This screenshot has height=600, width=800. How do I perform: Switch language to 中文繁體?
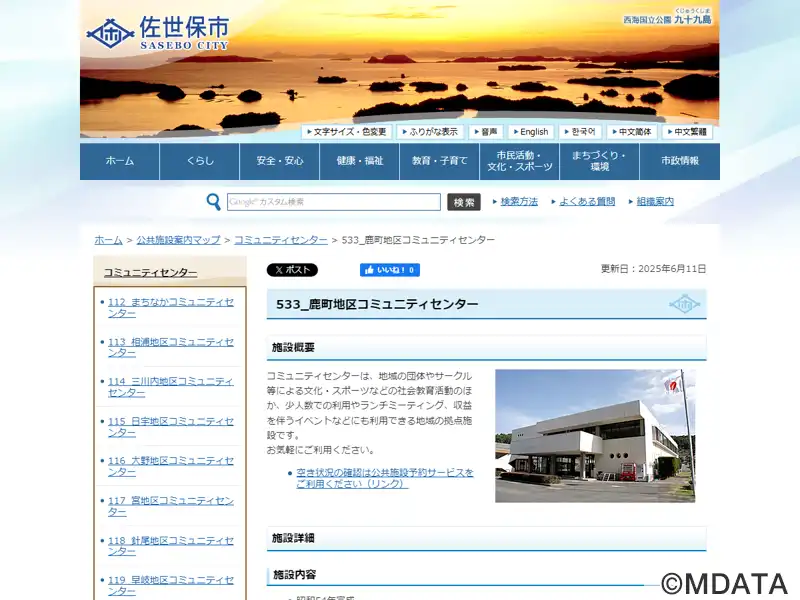coord(687,132)
